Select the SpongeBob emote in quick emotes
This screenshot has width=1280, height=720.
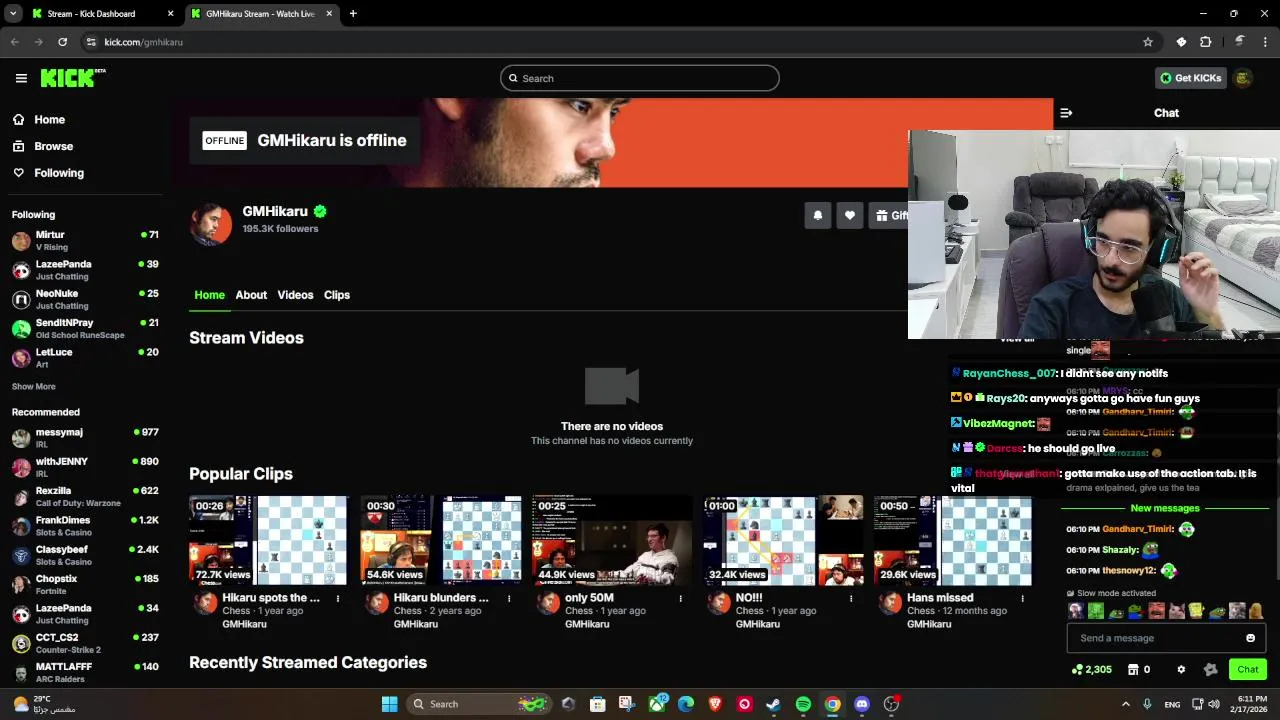pyautogui.click(x=1197, y=610)
